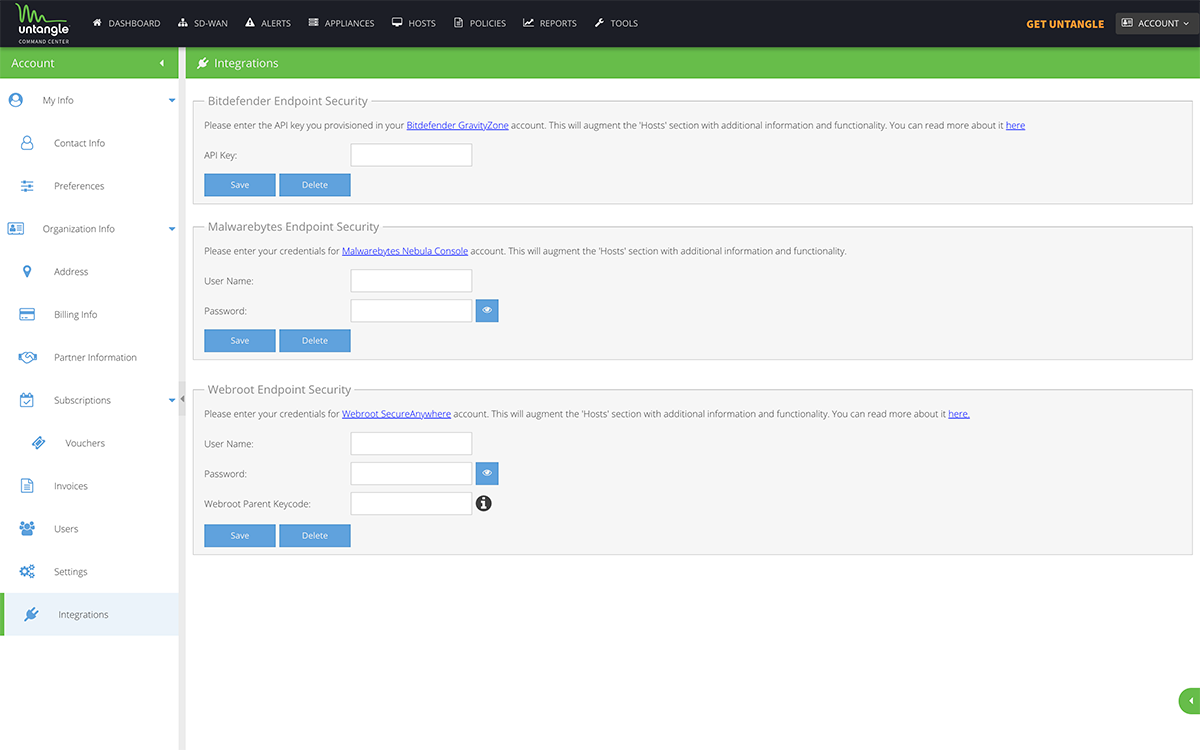1200x750 pixels.
Task: Open the Reports menu
Action: [x=550, y=23]
